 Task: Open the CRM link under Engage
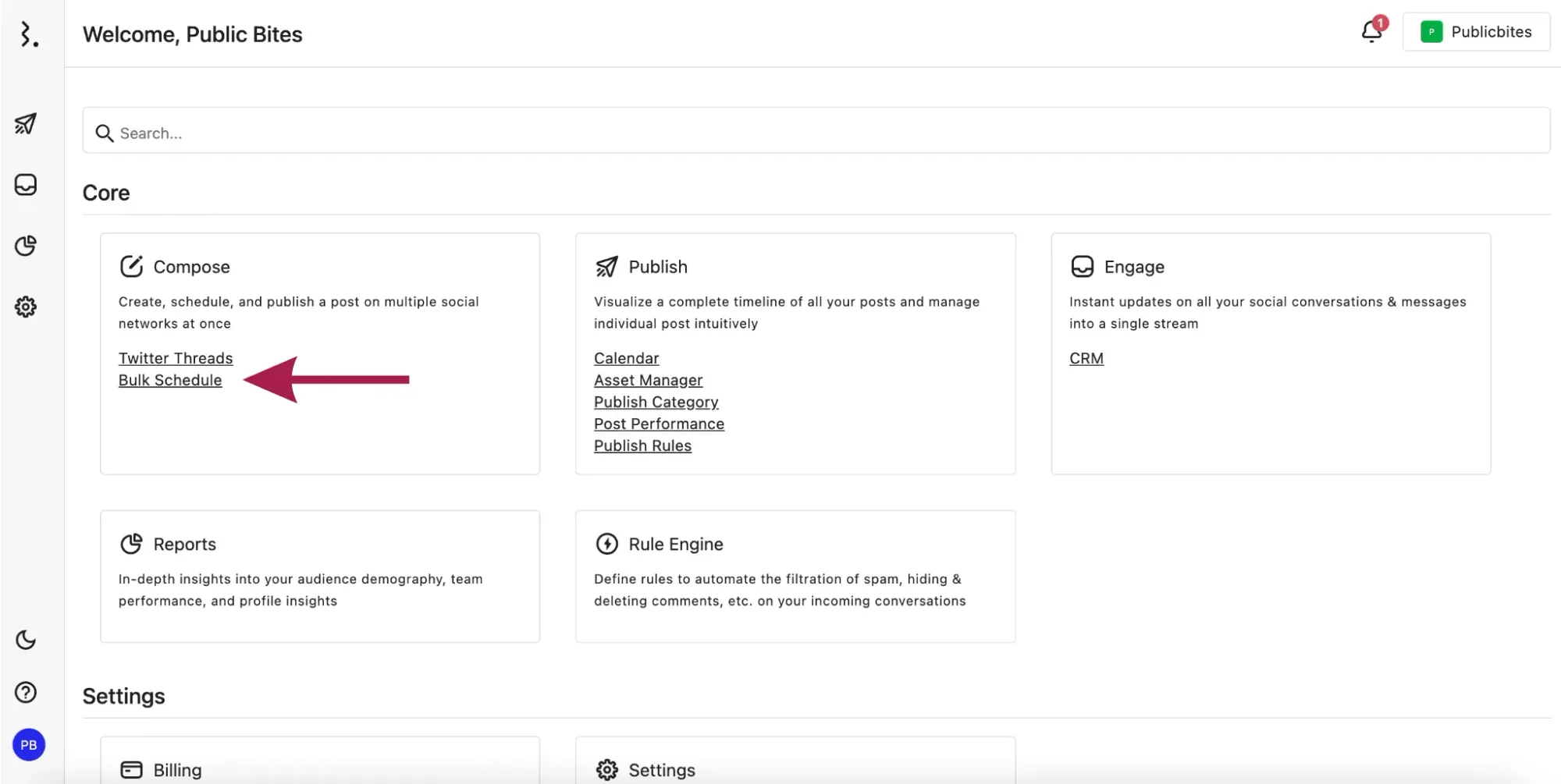click(x=1086, y=358)
